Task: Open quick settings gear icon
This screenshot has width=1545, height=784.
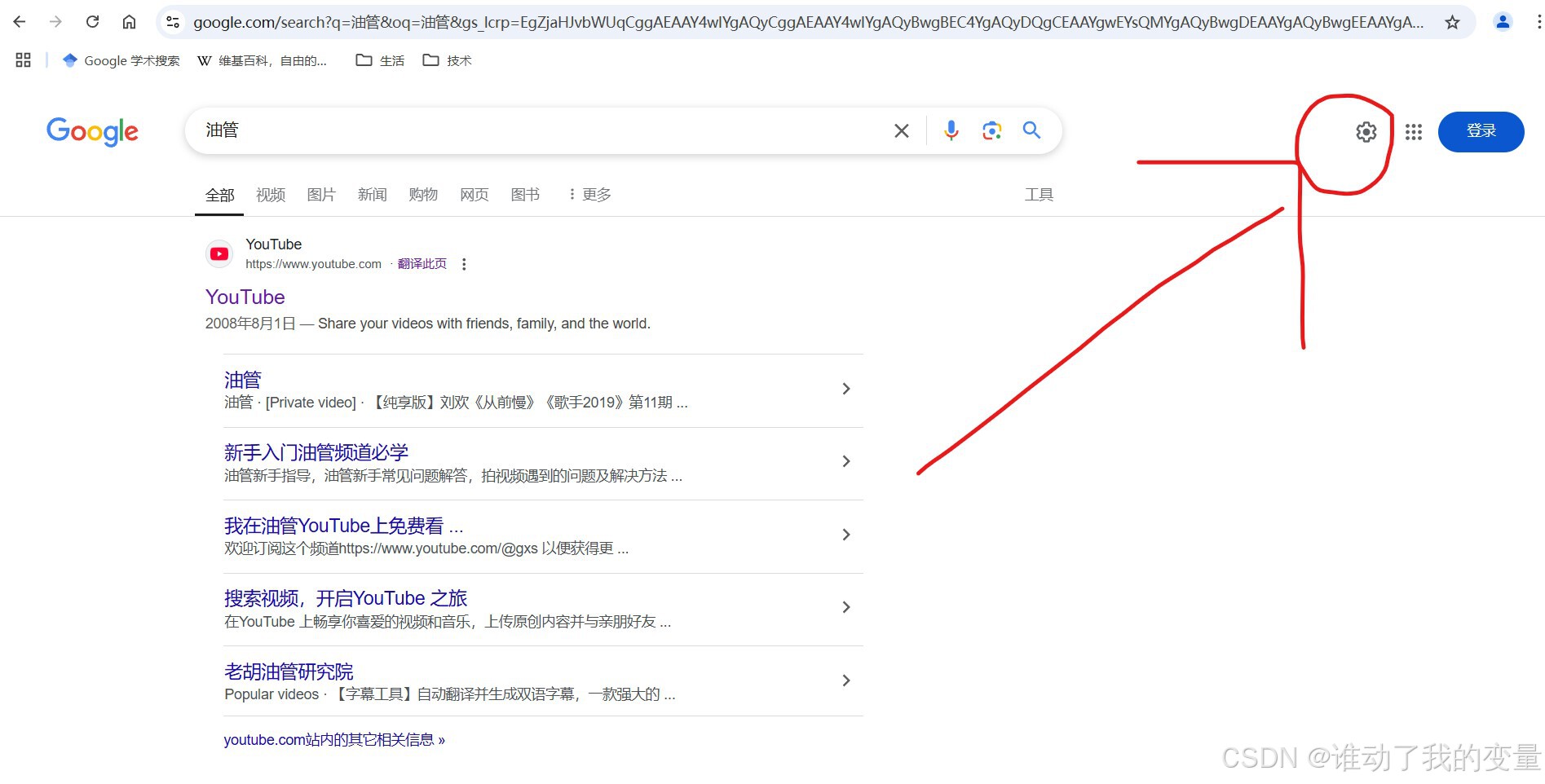Action: click(x=1366, y=131)
